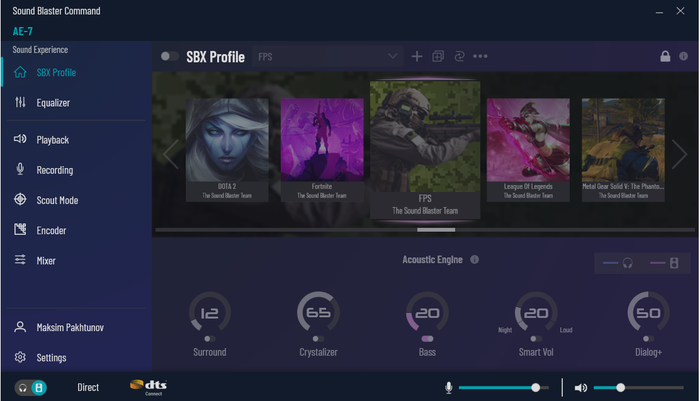Click the Bass dial showing 20

click(x=427, y=312)
